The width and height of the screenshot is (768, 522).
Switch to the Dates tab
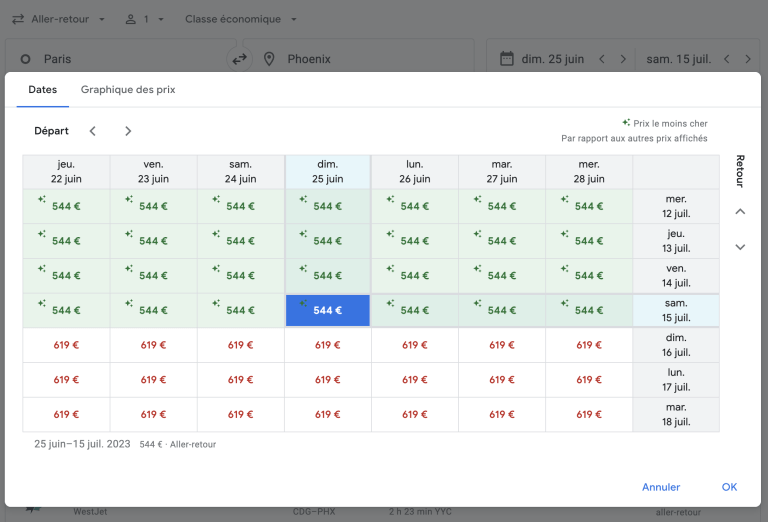pos(43,90)
